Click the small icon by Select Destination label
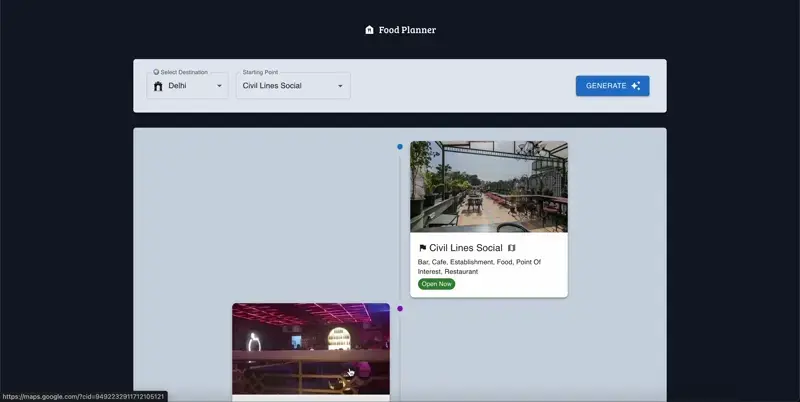The height and width of the screenshot is (402, 800). pos(156,72)
